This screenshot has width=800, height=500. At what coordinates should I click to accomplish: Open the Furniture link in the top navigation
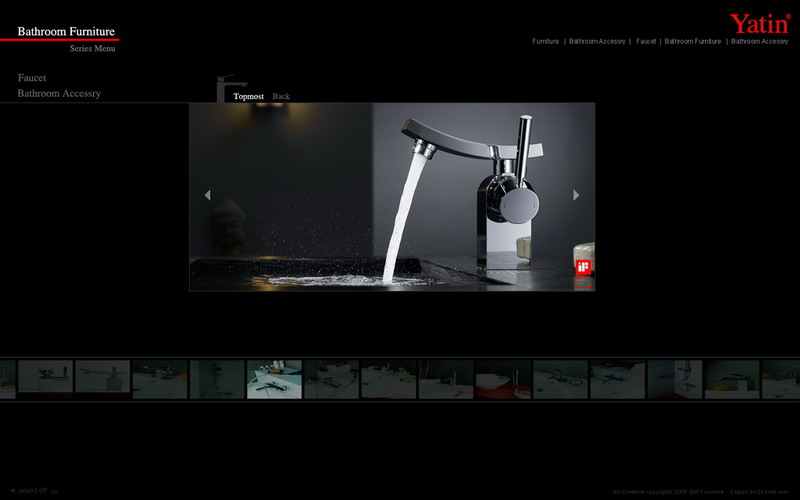(x=545, y=41)
